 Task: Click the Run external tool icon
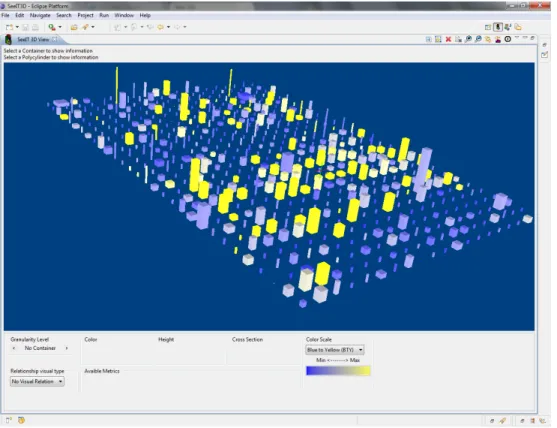coord(52,27)
